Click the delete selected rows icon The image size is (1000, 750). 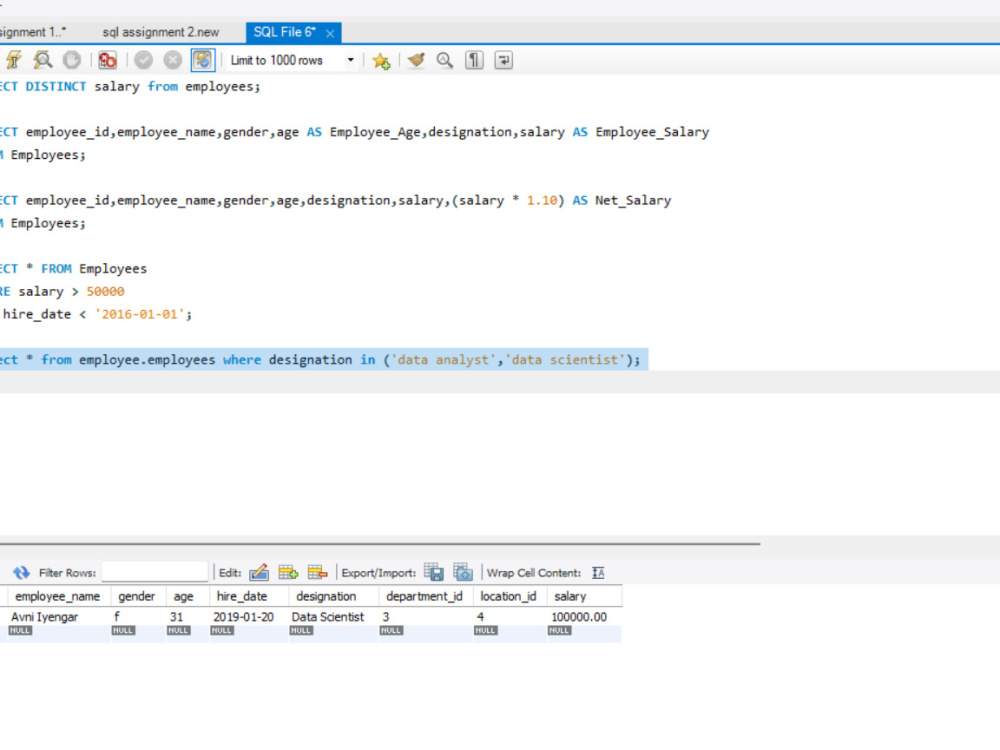(317, 572)
